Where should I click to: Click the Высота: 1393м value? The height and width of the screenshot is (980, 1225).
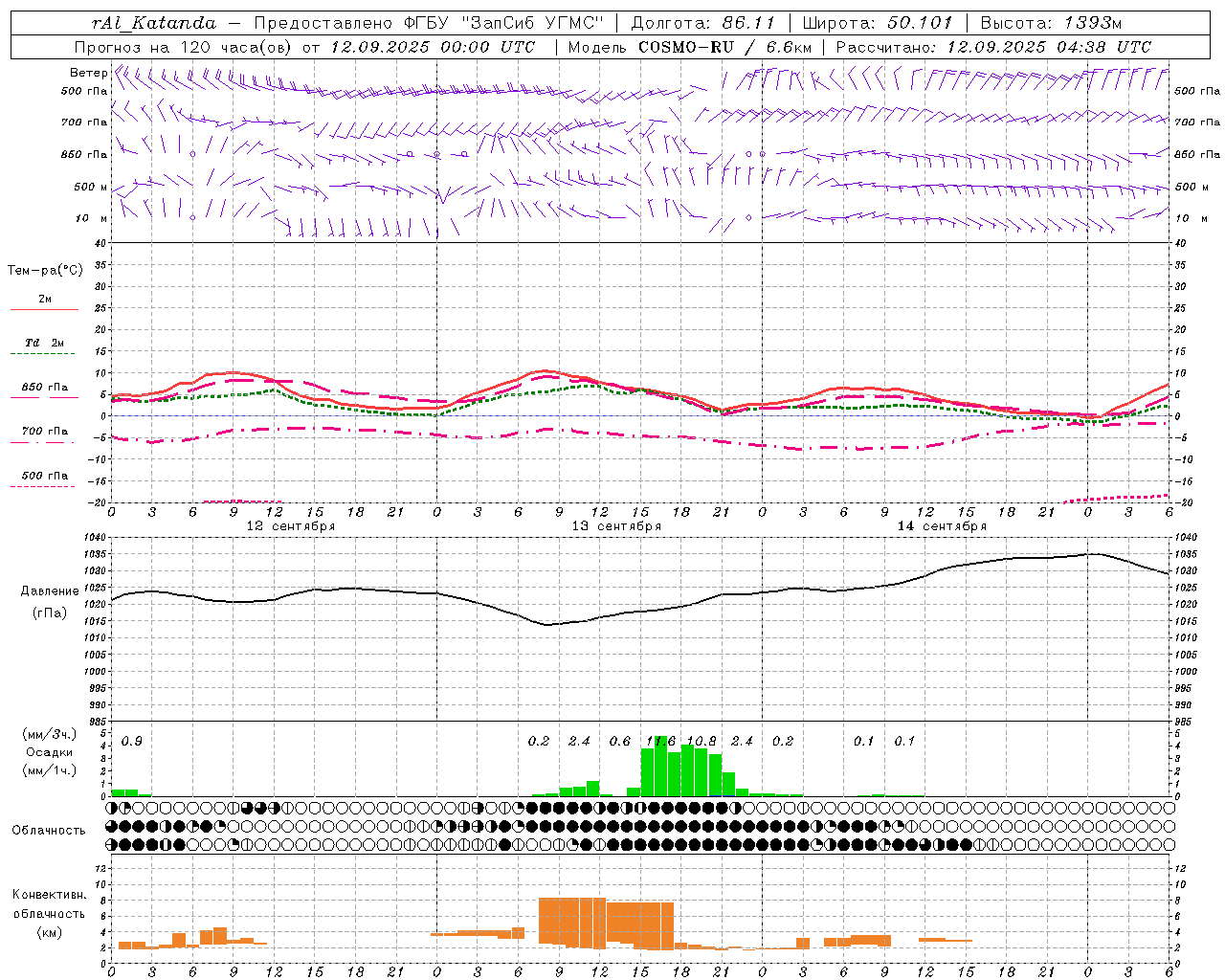[1051, 23]
